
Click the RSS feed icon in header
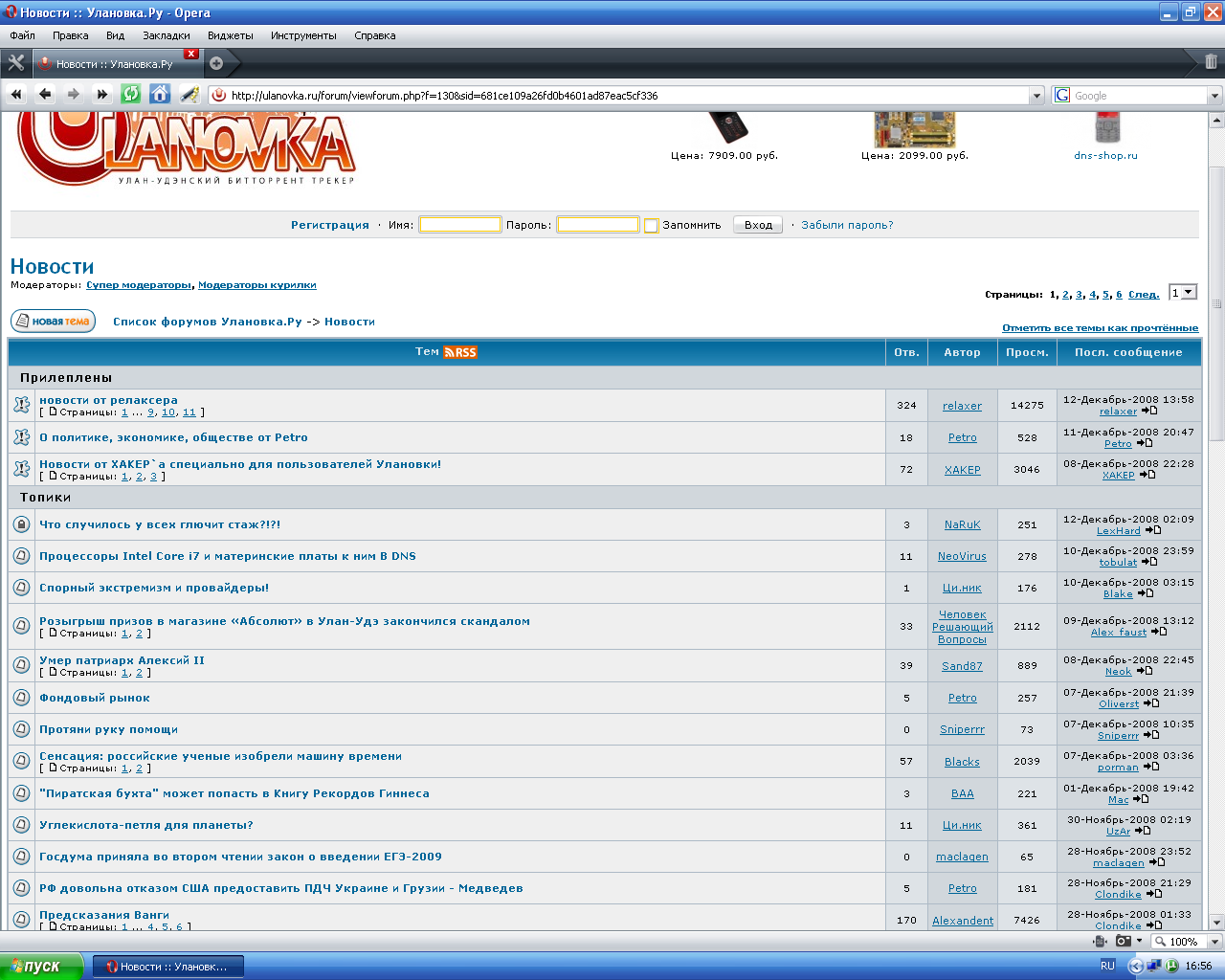click(x=460, y=352)
